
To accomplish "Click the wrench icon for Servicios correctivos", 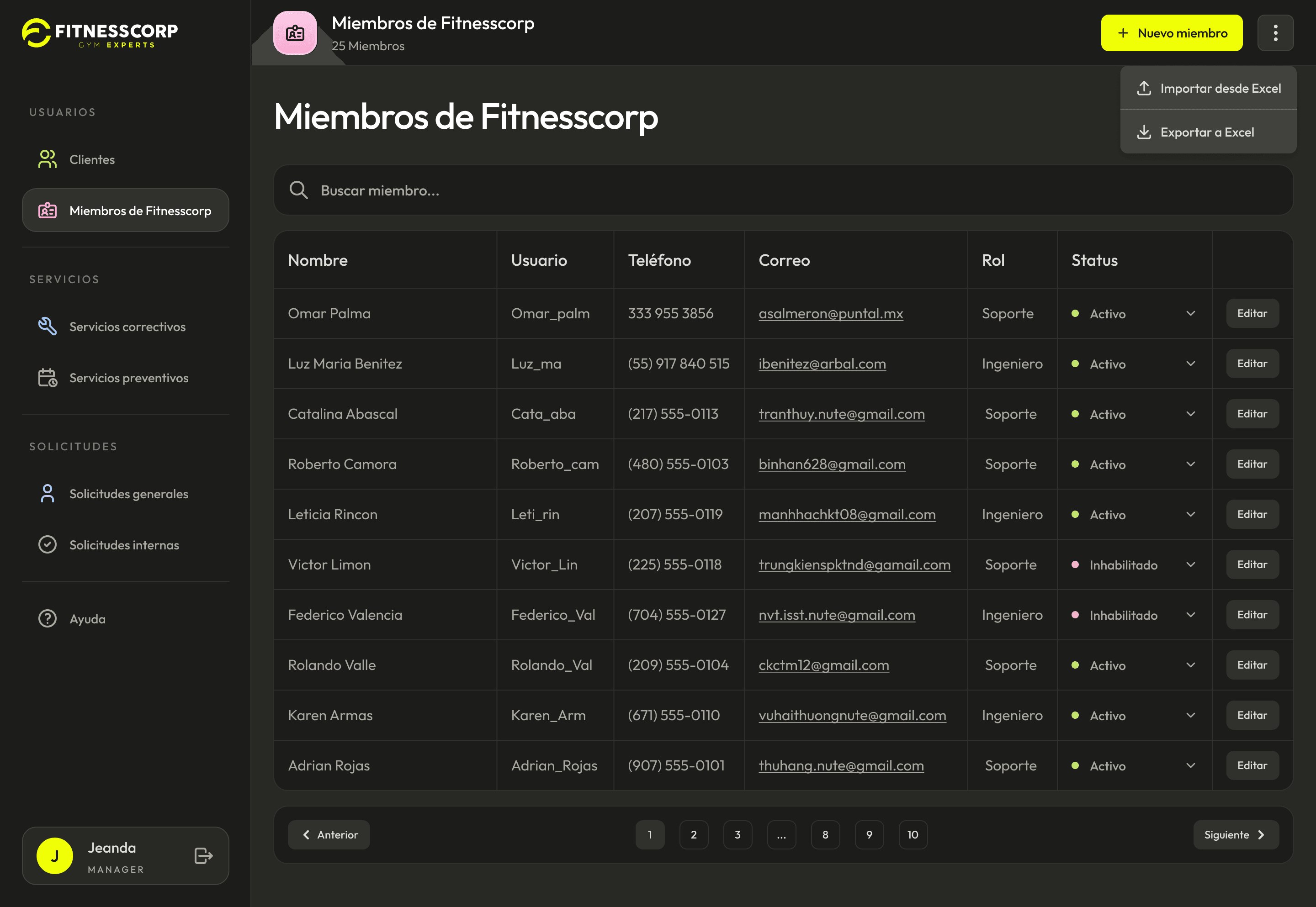I will click(x=47, y=326).
